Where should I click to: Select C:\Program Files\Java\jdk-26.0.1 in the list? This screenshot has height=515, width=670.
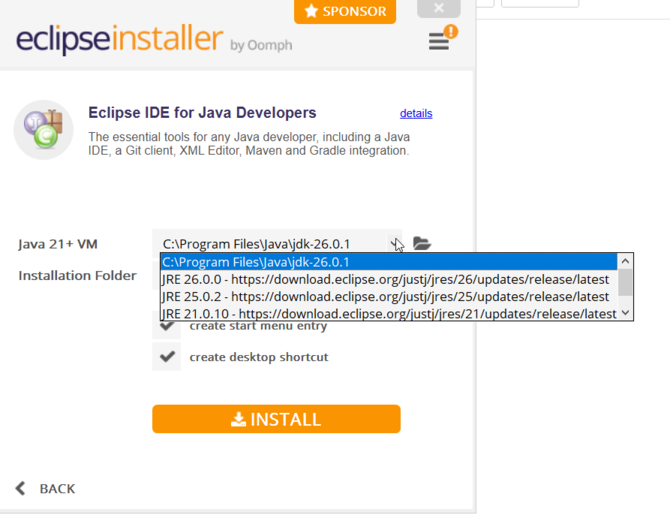[388, 262]
